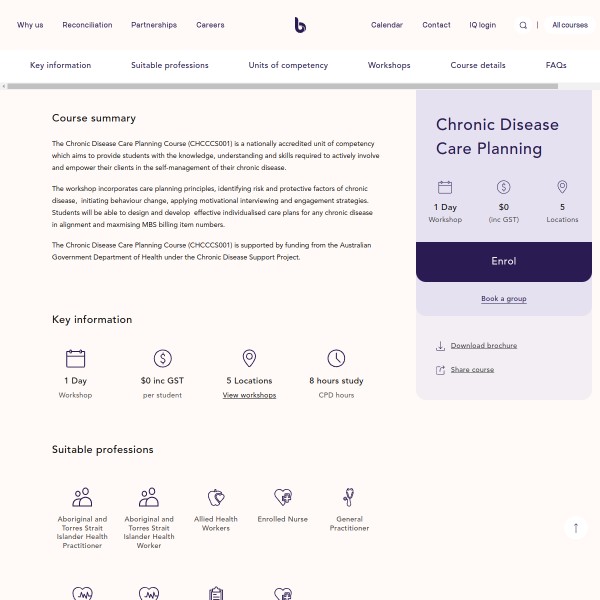Click the download brochure icon
Image resolution: width=600 pixels, height=600 pixels.
440,346
